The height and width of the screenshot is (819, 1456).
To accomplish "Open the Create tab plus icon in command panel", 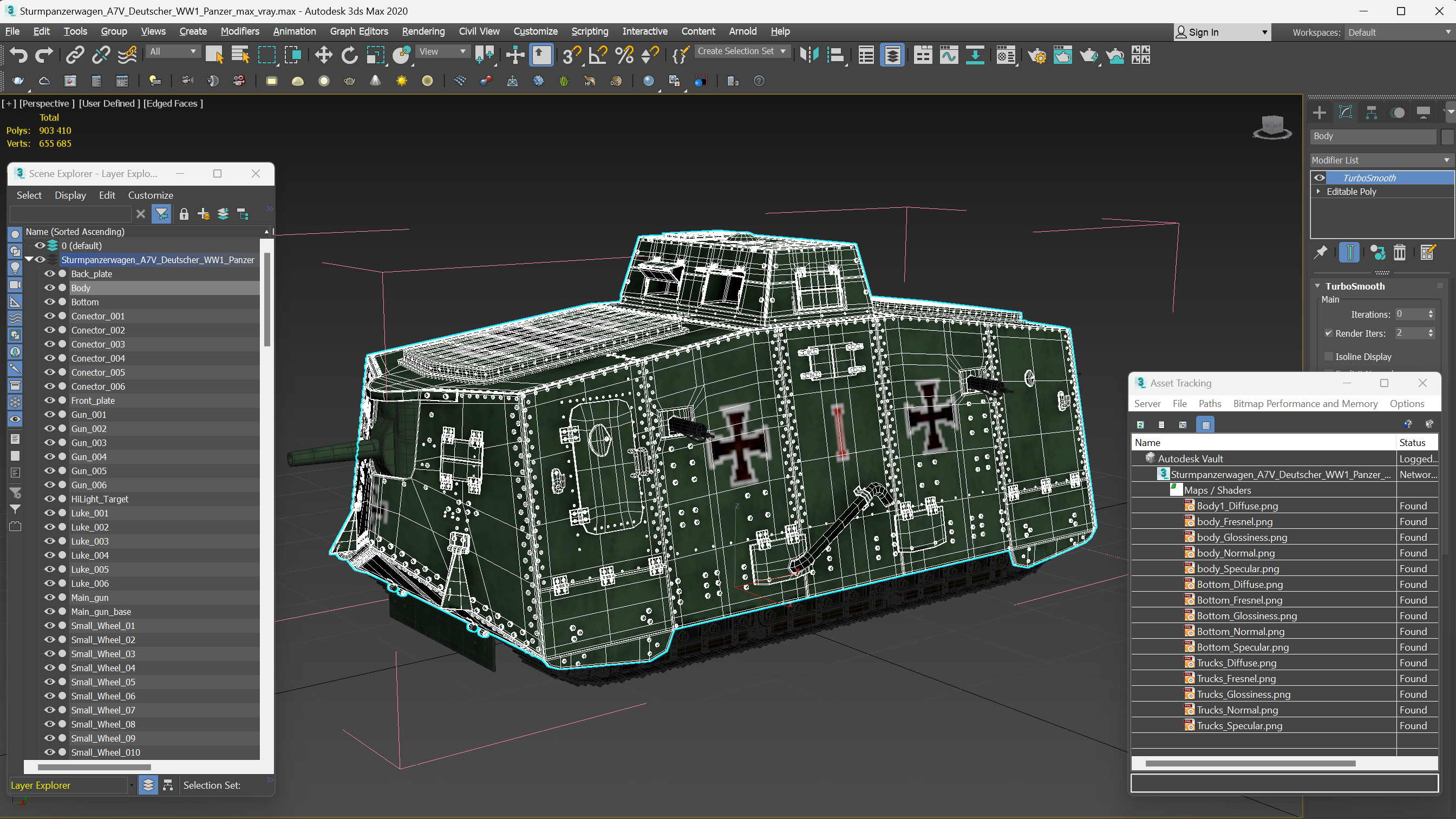I will (x=1319, y=113).
